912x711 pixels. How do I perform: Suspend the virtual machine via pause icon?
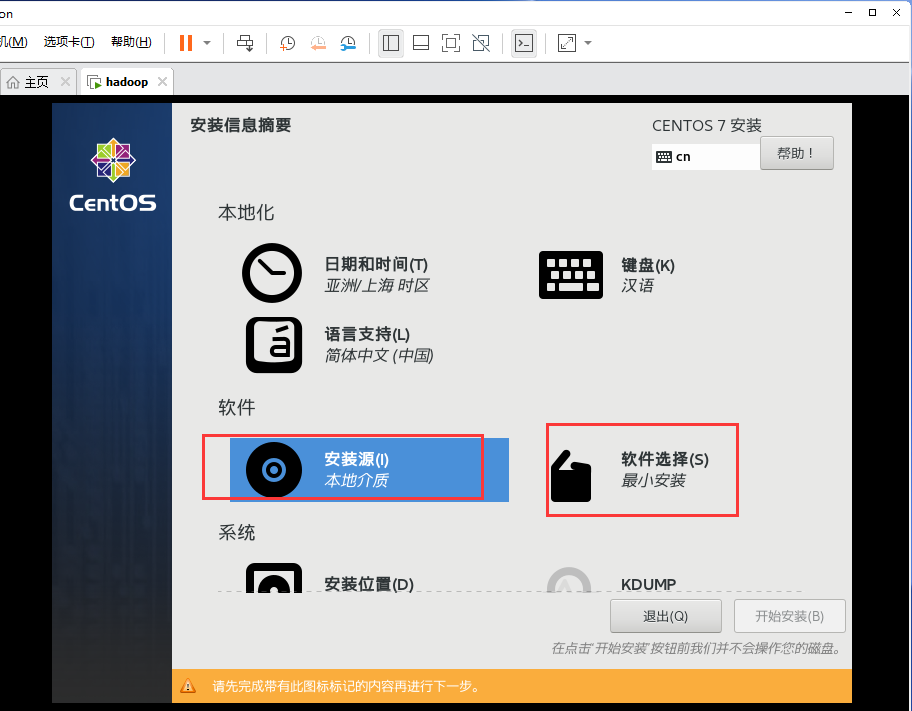tap(186, 43)
